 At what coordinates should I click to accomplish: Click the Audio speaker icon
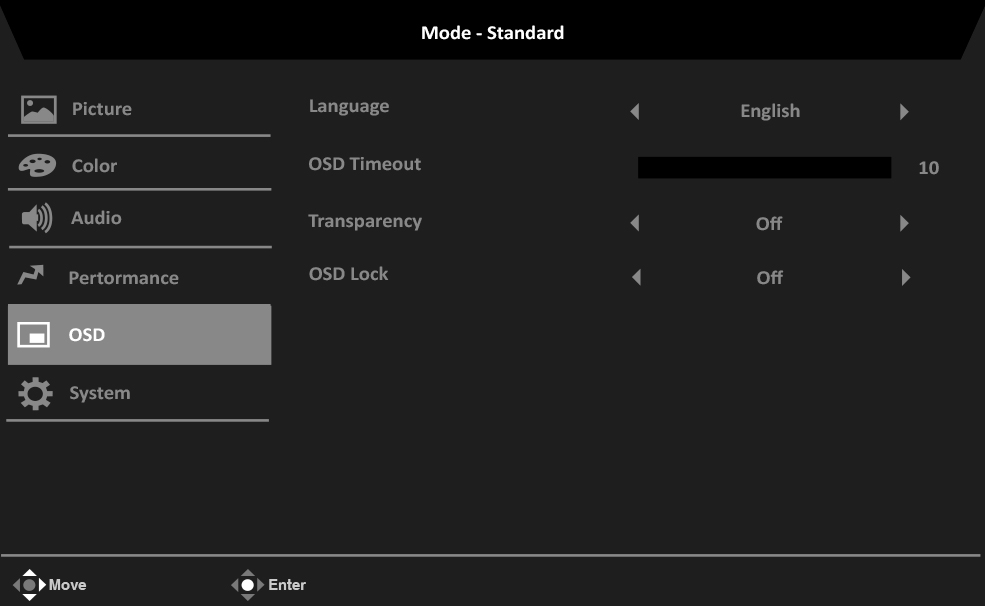[x=37, y=219]
